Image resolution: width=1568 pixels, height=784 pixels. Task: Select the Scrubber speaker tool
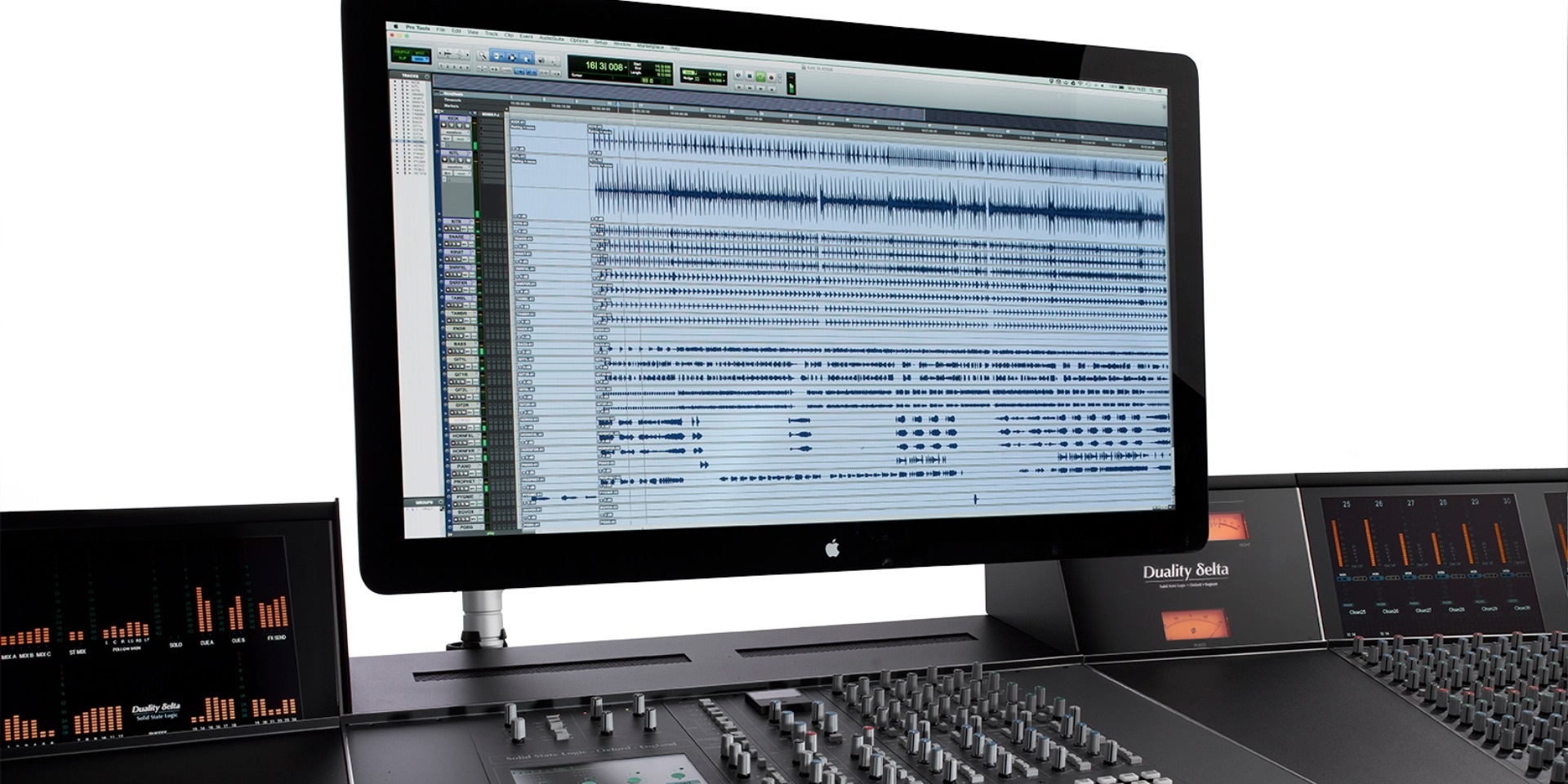(541, 60)
